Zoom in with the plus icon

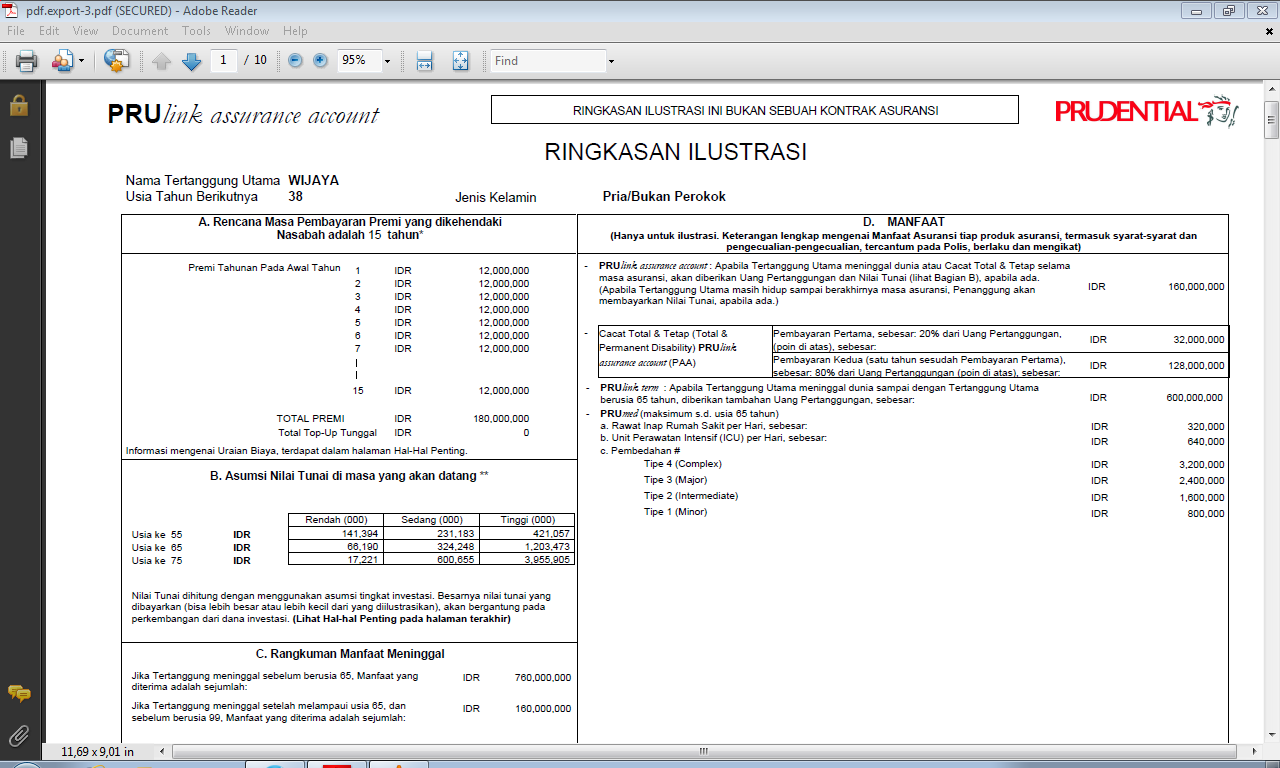click(320, 60)
